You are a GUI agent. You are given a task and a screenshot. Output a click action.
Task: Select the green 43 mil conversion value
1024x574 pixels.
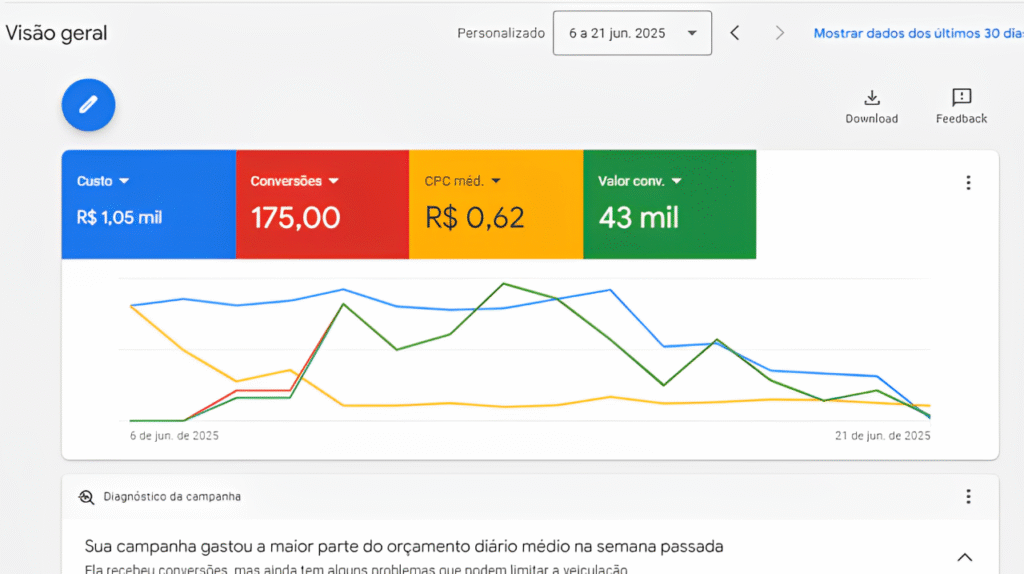[x=639, y=217]
